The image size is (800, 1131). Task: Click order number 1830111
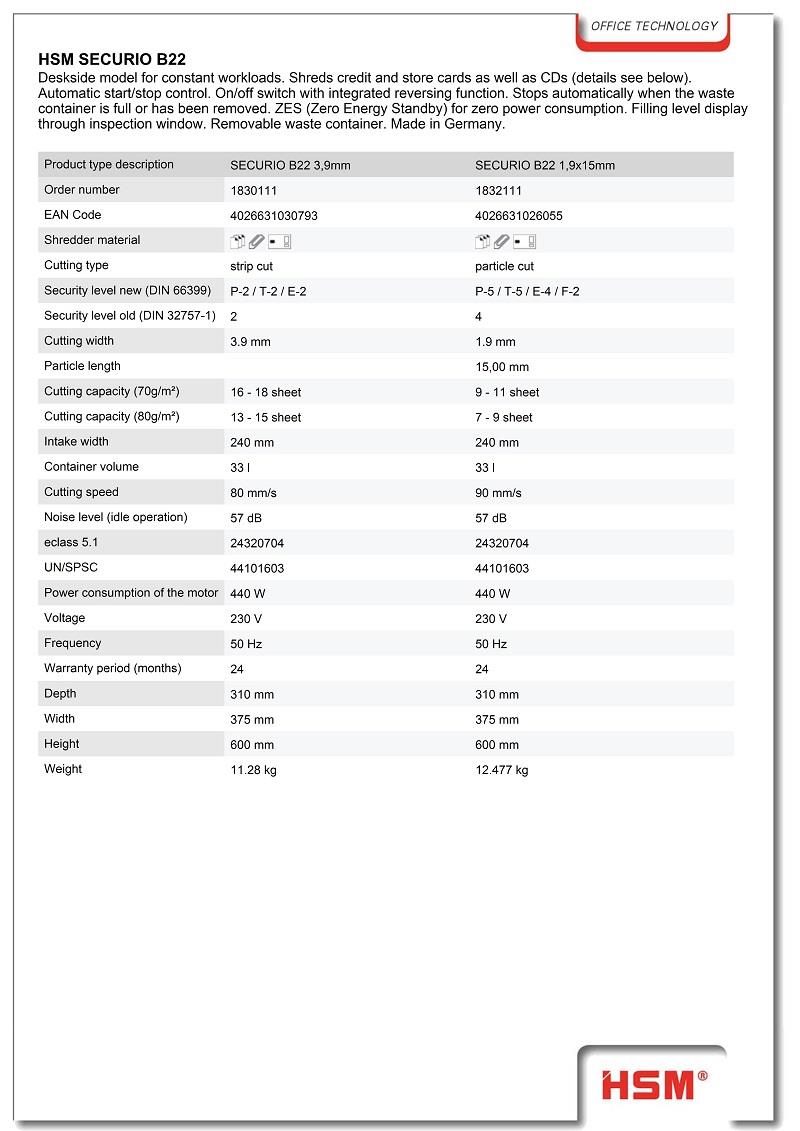click(x=254, y=190)
